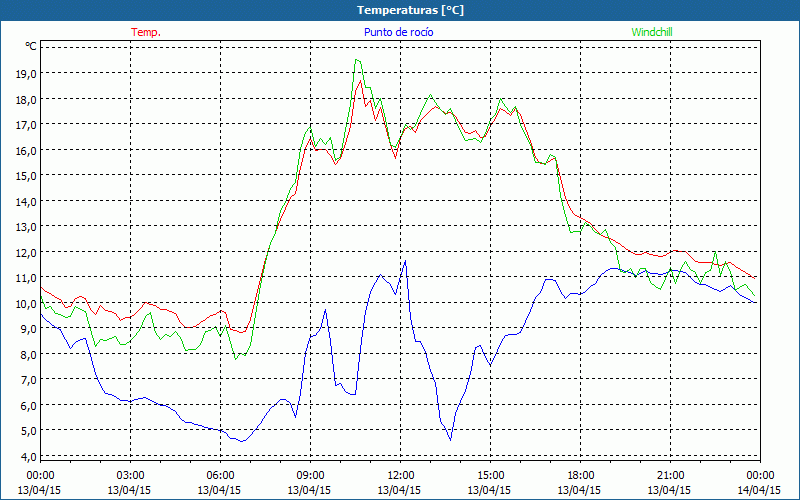Click the 06:00 time axis label
The image size is (800, 500).
tap(220, 476)
